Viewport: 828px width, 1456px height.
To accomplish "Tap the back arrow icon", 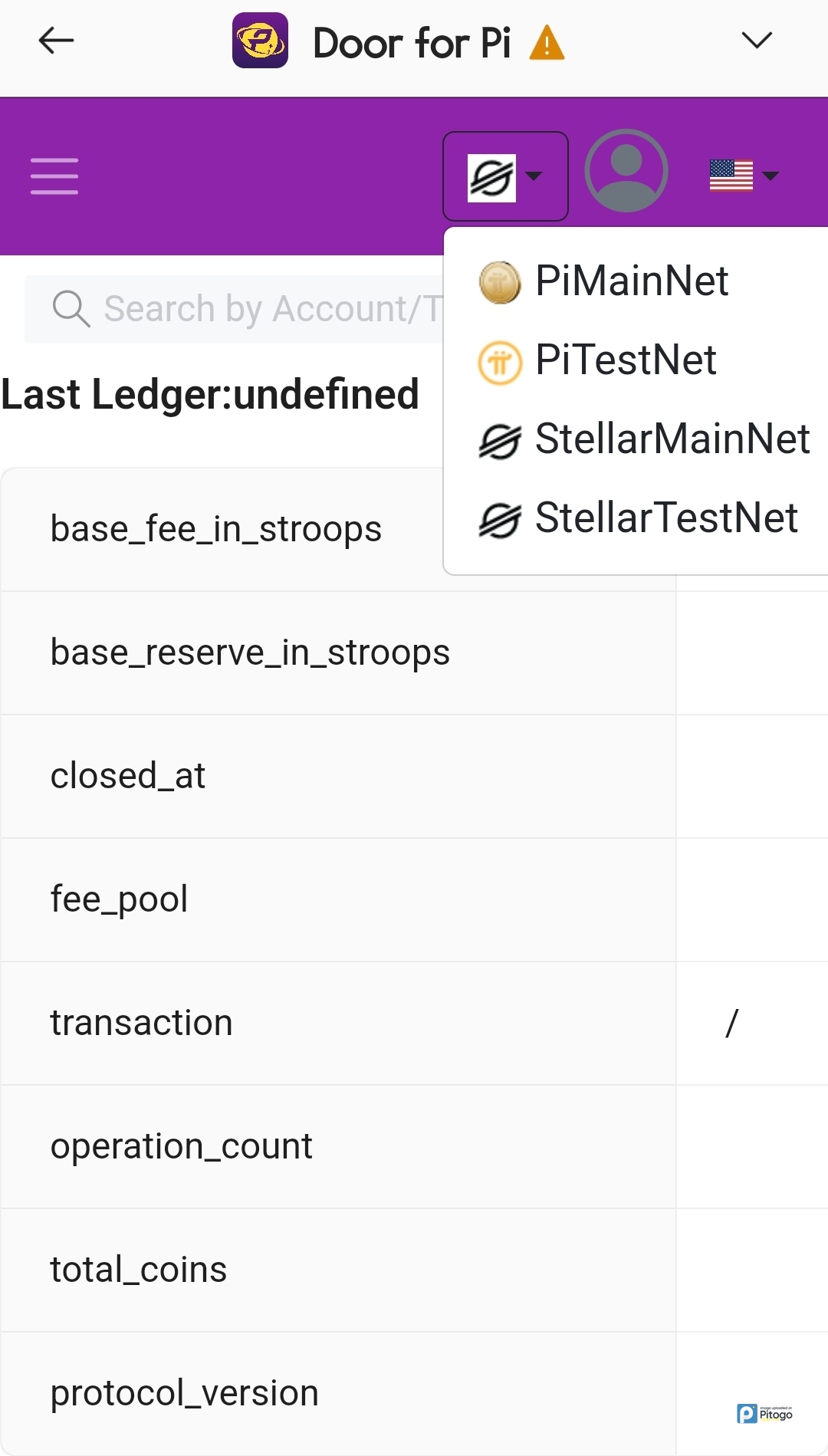I will (56, 41).
